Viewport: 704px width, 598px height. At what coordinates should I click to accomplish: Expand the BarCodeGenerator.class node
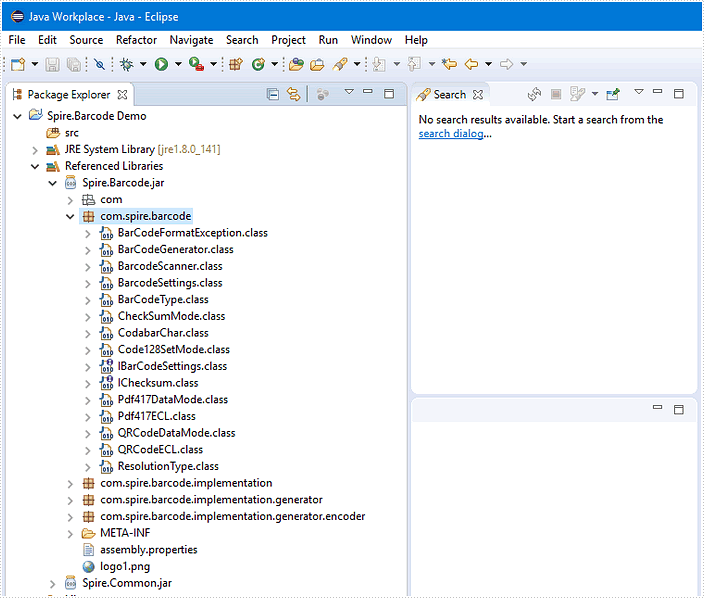pos(88,251)
